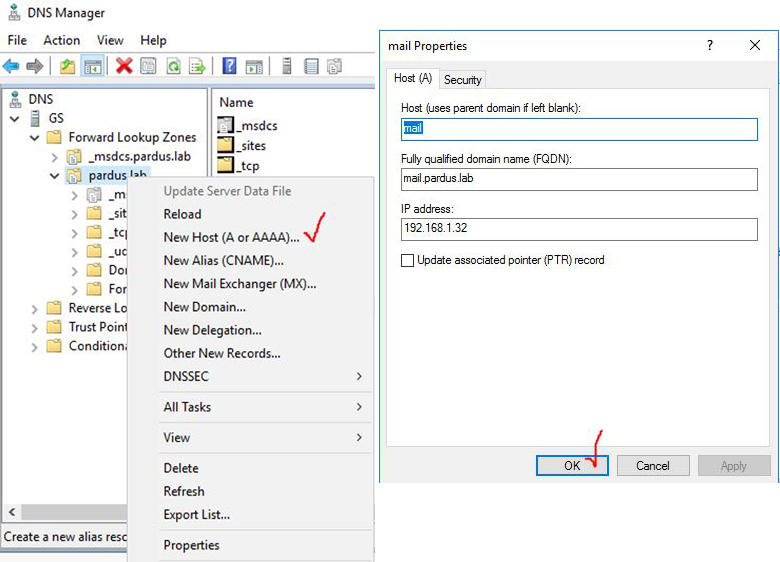Open the View menu in menu bar
This screenshot has width=780, height=562.
[x=110, y=40]
